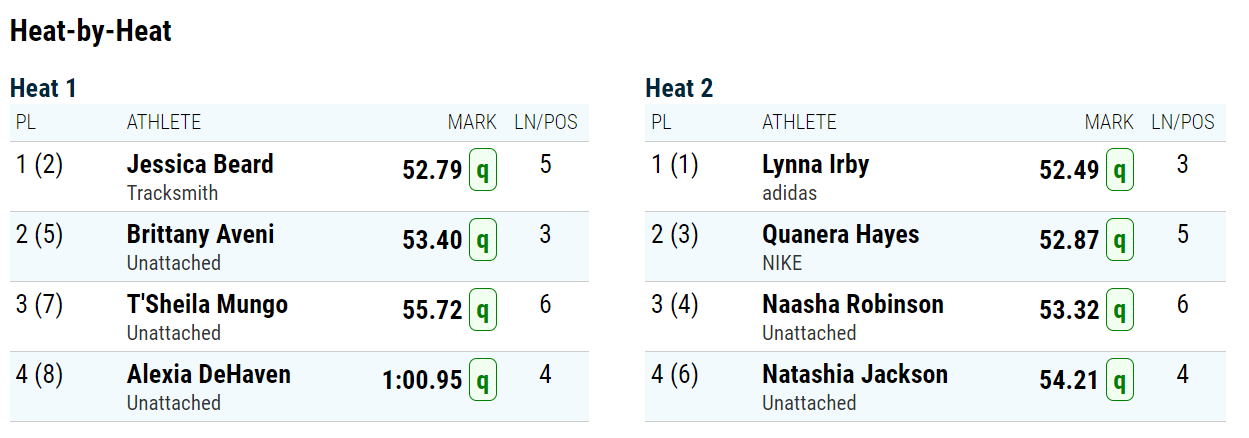Click the q qualifier badge next to Brittany Aveni
This screenshot has width=1249, height=438.
(483, 240)
